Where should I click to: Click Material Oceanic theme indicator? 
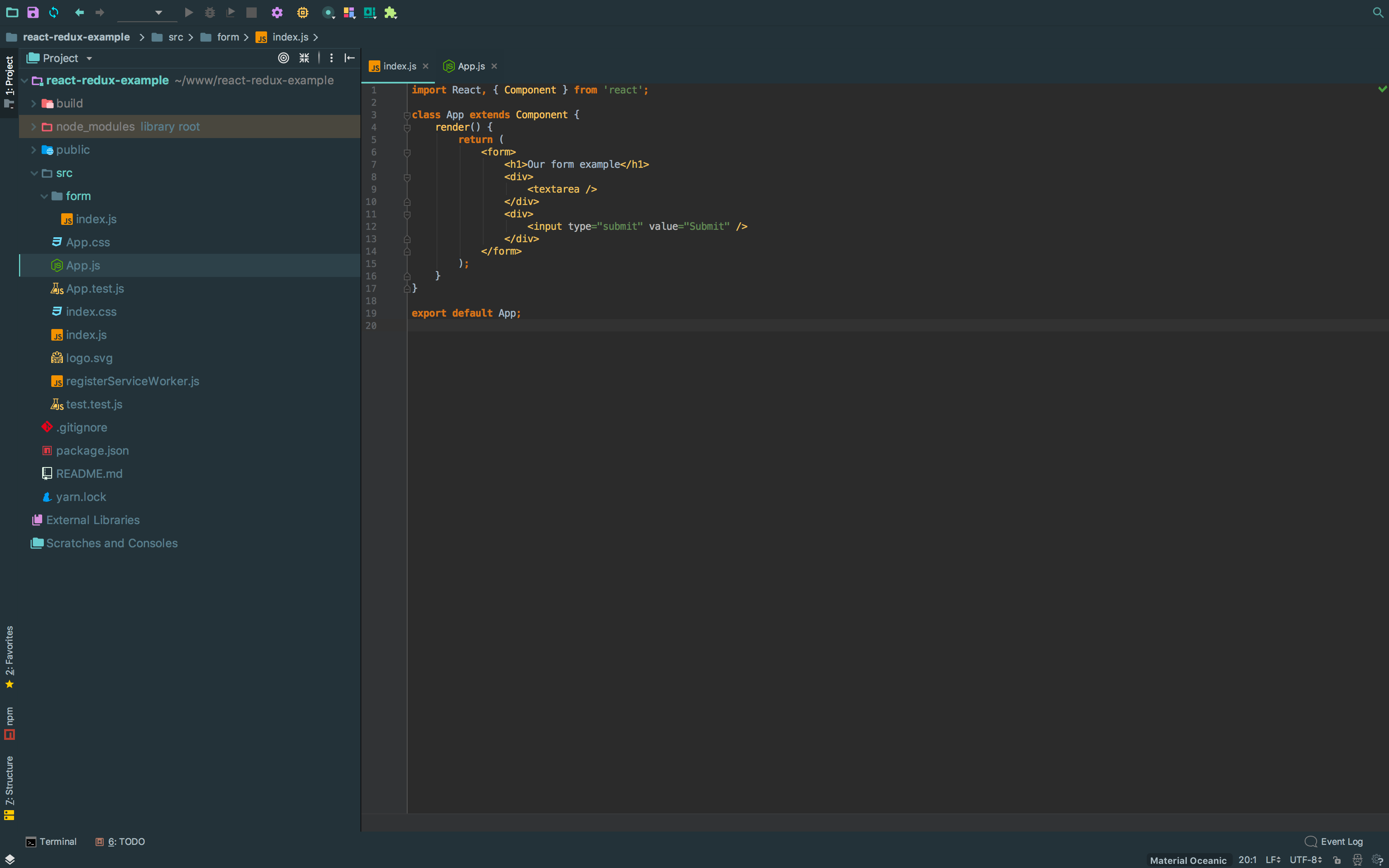pyautogui.click(x=1188, y=860)
